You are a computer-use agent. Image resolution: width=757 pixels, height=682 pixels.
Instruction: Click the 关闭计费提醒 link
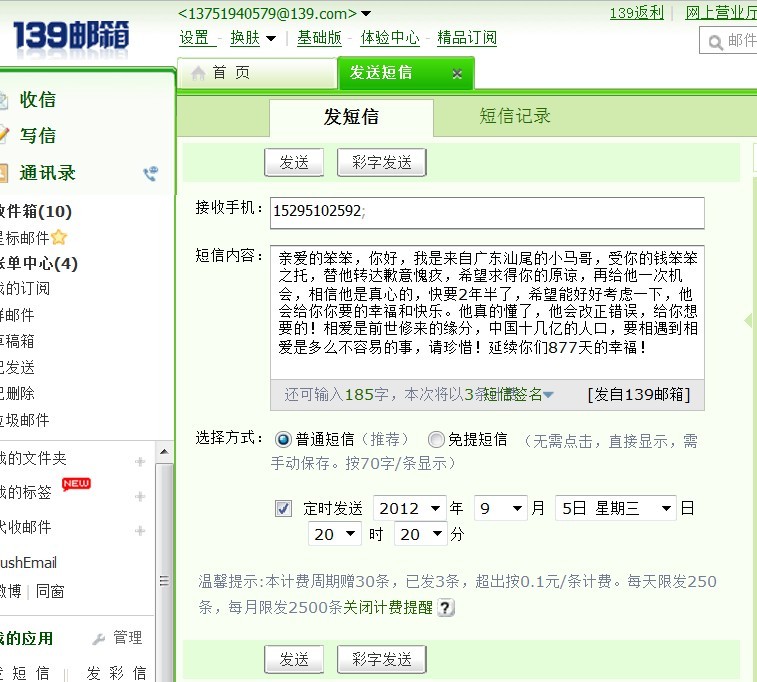[388, 607]
